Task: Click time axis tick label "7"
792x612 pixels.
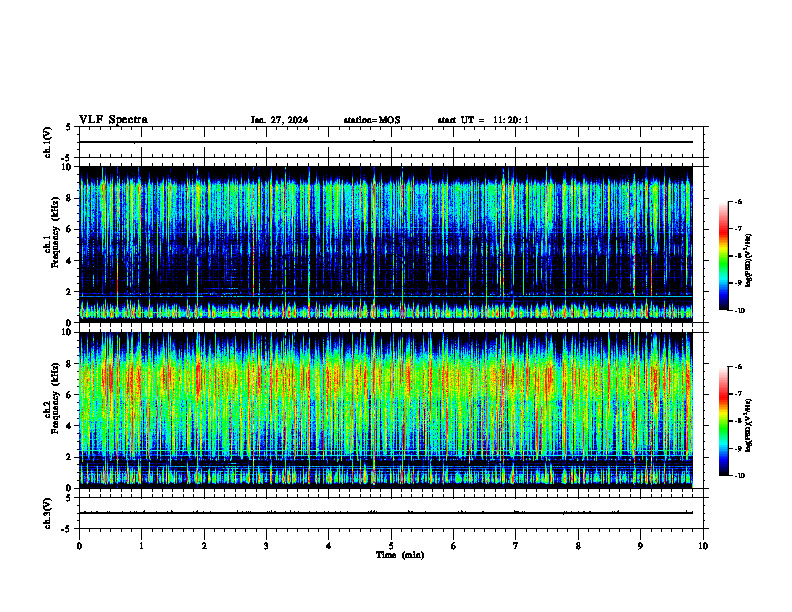Action: [516, 546]
